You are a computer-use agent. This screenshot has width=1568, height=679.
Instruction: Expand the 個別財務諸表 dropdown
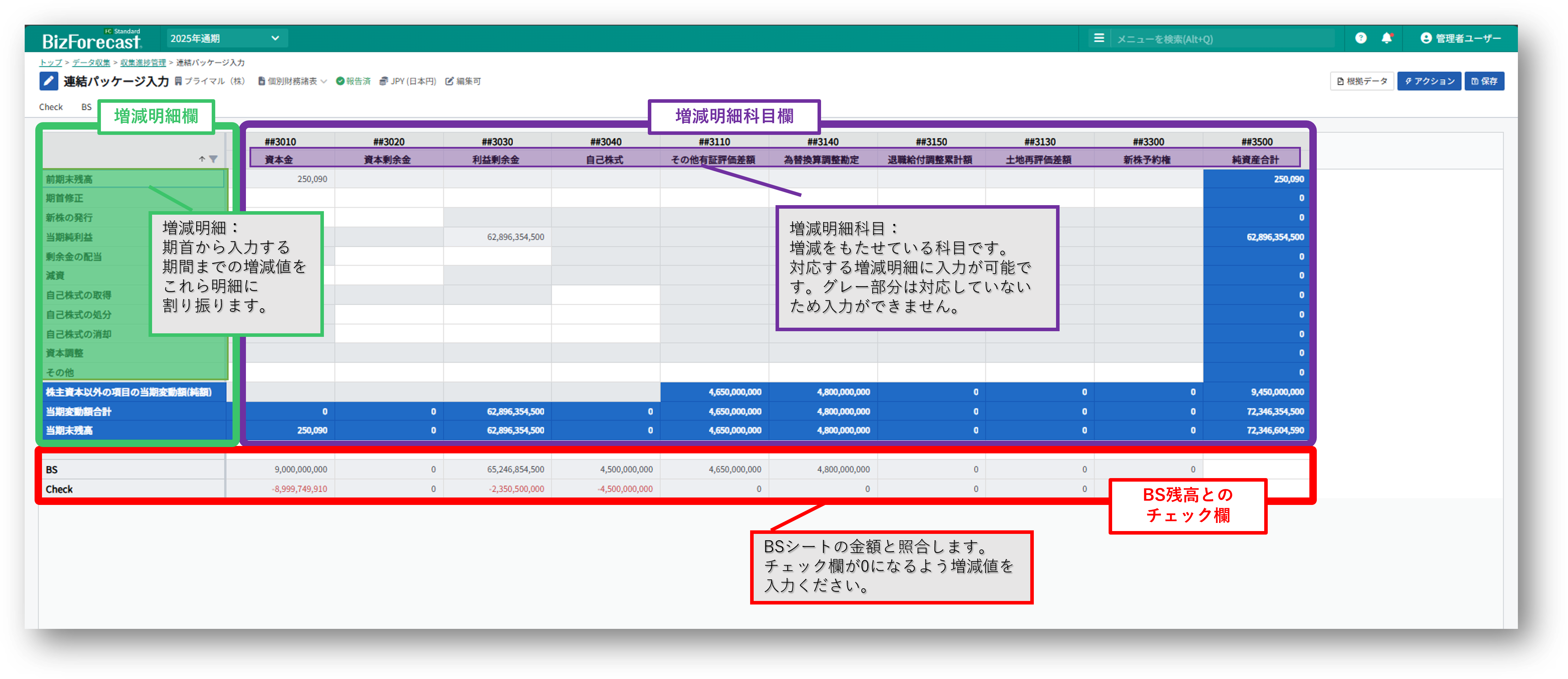pos(293,81)
